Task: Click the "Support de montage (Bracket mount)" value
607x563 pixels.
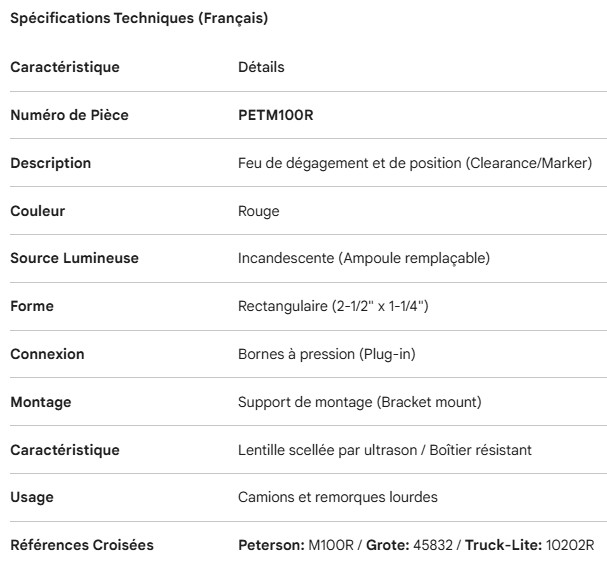Action: point(359,402)
